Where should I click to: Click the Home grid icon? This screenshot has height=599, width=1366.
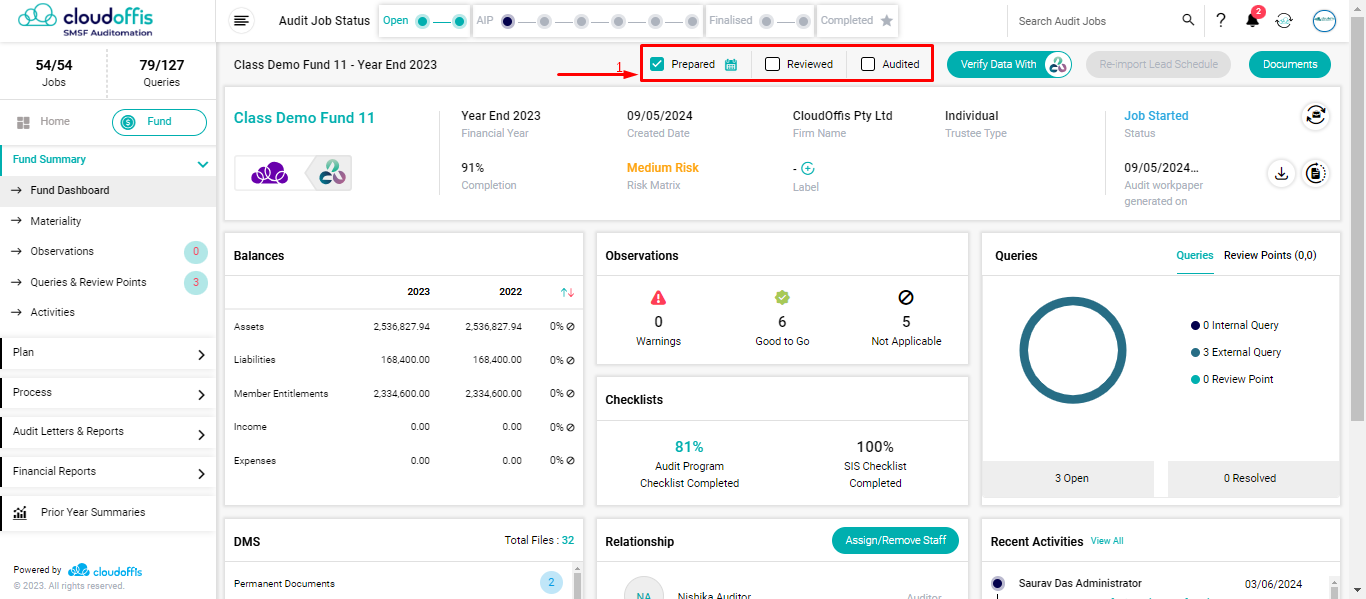click(23, 122)
